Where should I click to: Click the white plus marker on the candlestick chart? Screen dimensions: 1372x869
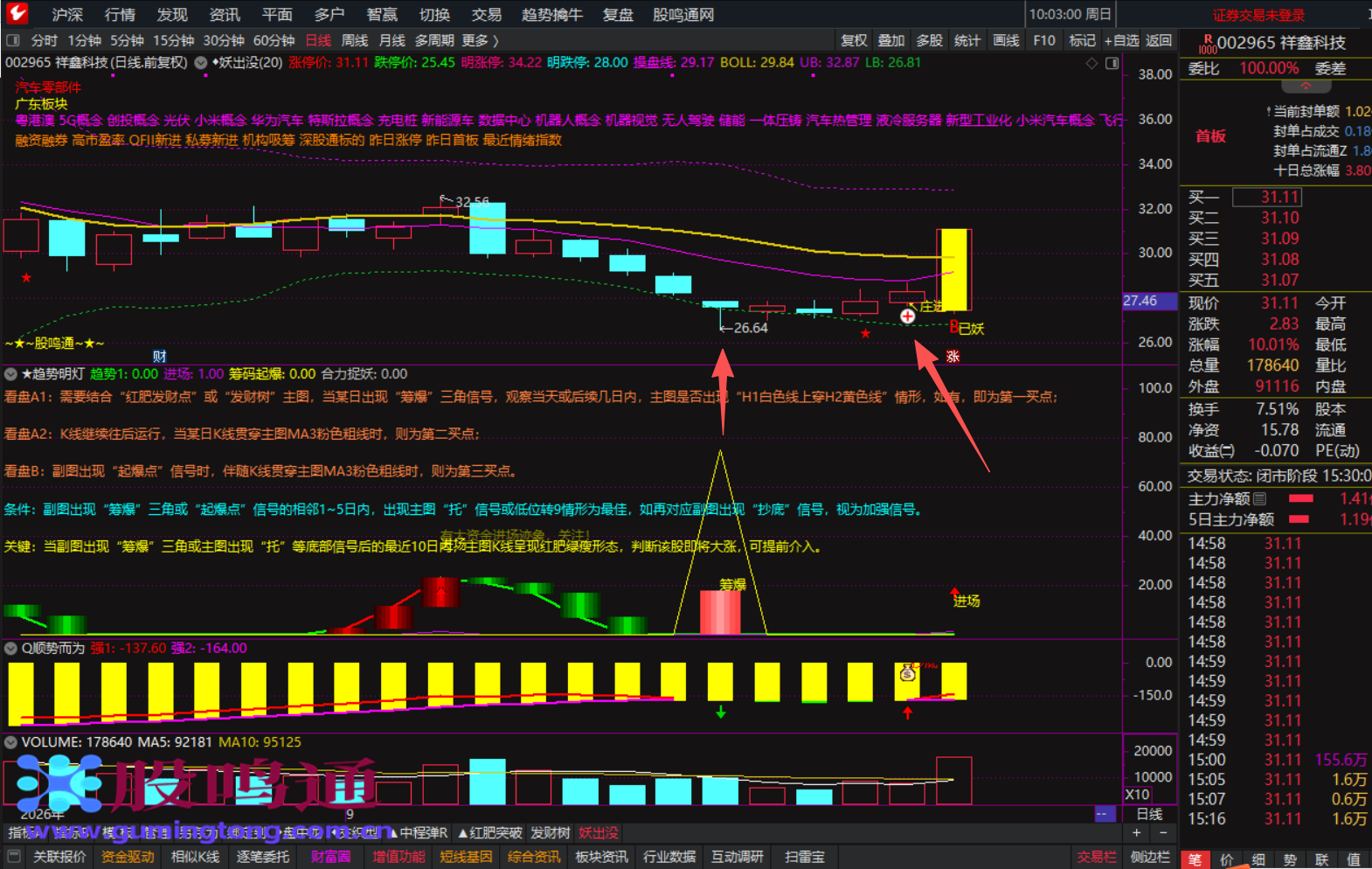coord(908,316)
